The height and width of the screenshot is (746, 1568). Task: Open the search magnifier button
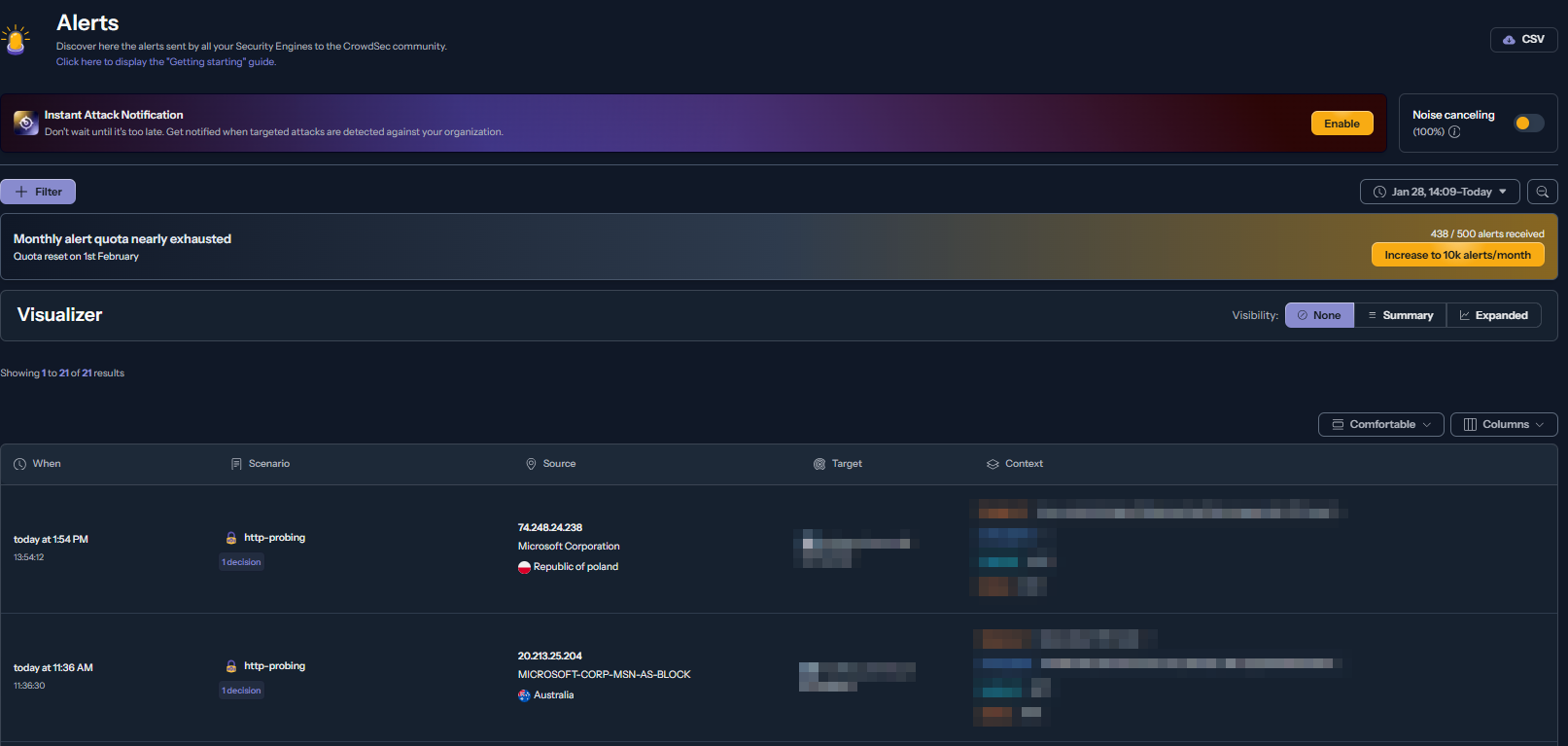click(x=1542, y=192)
